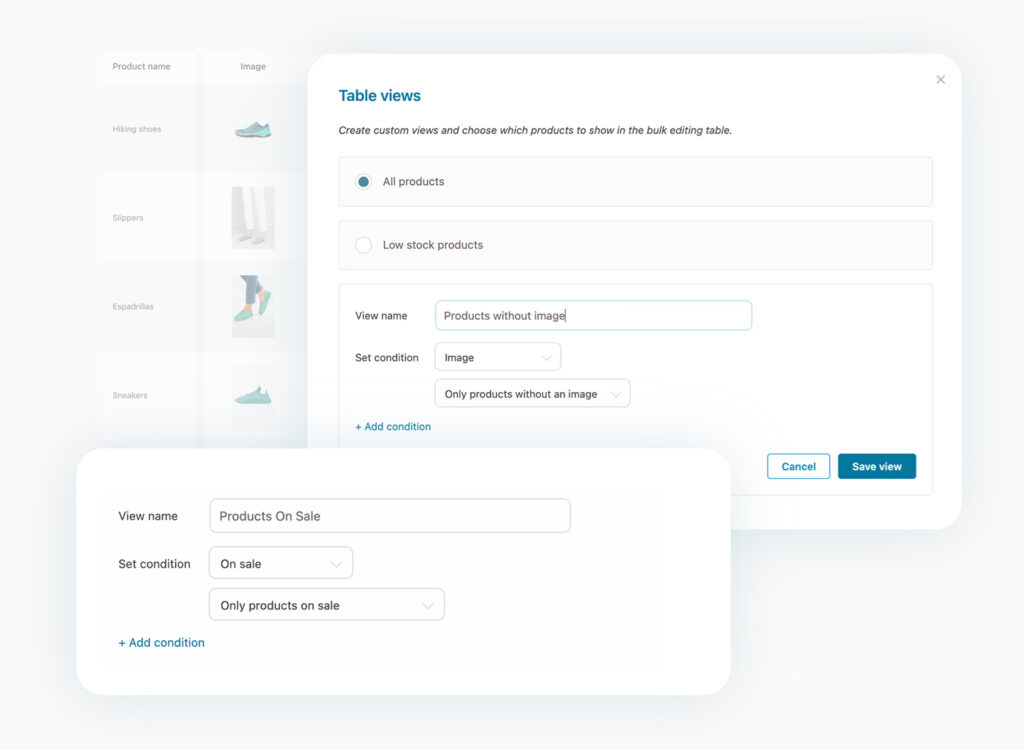Click the Products On Sale name field

389,516
